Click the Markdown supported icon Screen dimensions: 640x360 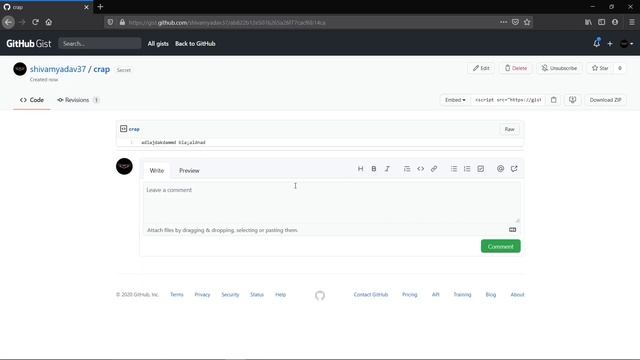[512, 230]
